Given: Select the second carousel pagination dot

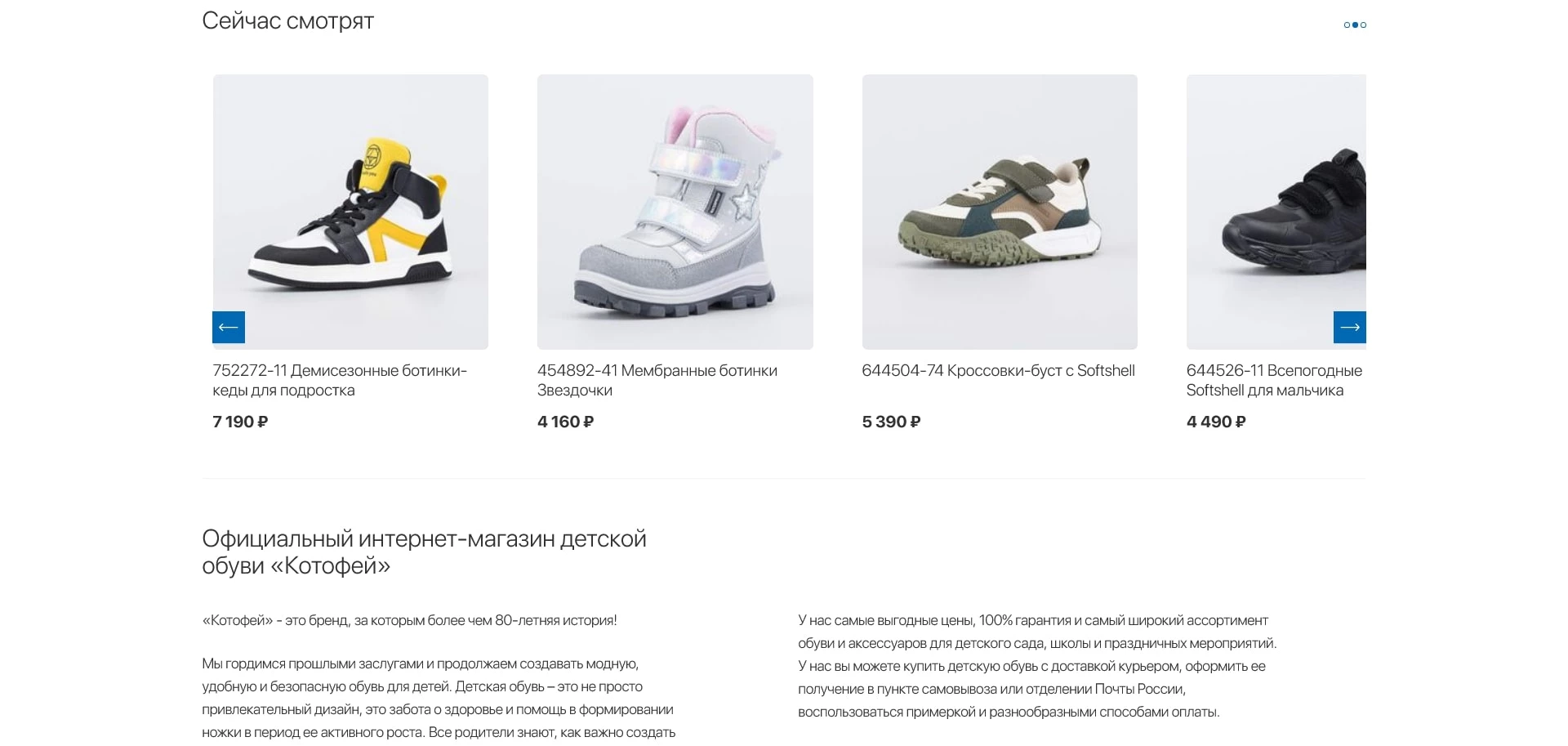Looking at the screenshot, I should (x=1355, y=25).
